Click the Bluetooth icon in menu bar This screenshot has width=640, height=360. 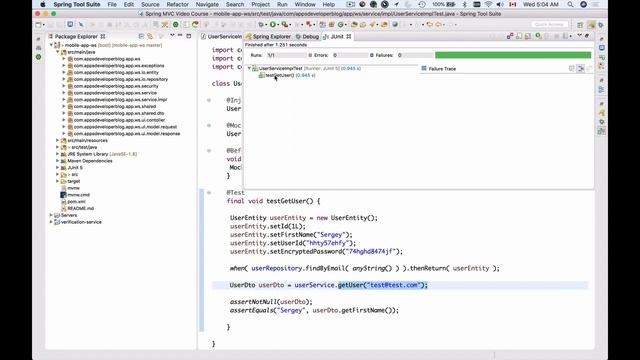point(464,4)
